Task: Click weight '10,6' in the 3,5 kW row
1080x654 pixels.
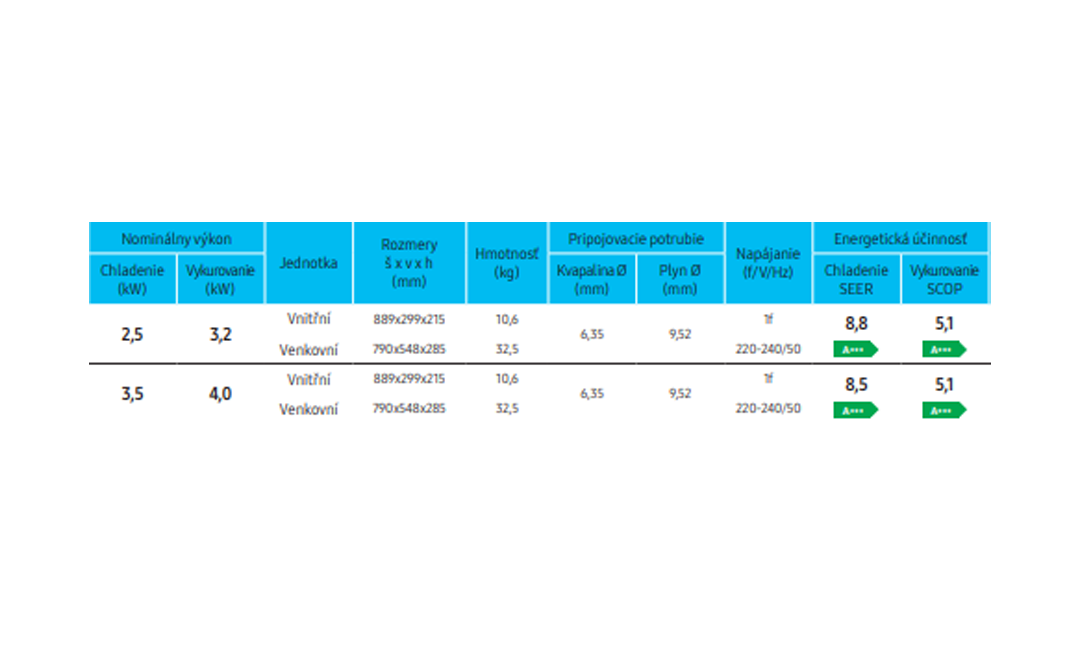Action: point(507,379)
